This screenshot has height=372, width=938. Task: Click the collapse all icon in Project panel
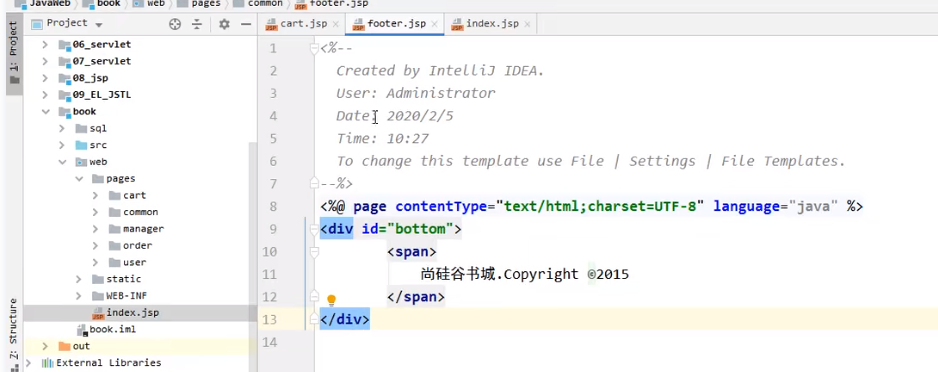[x=197, y=24]
